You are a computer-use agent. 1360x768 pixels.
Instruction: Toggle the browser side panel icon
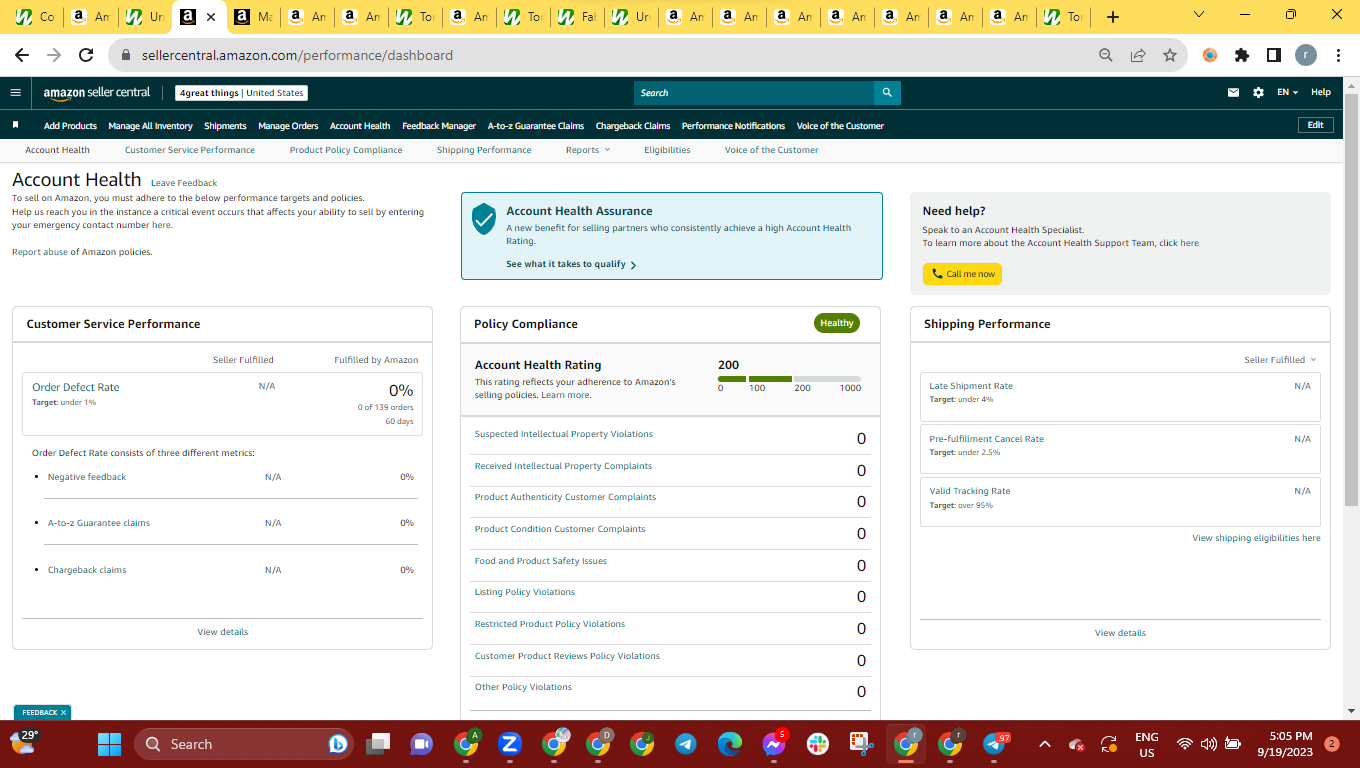tap(1273, 55)
